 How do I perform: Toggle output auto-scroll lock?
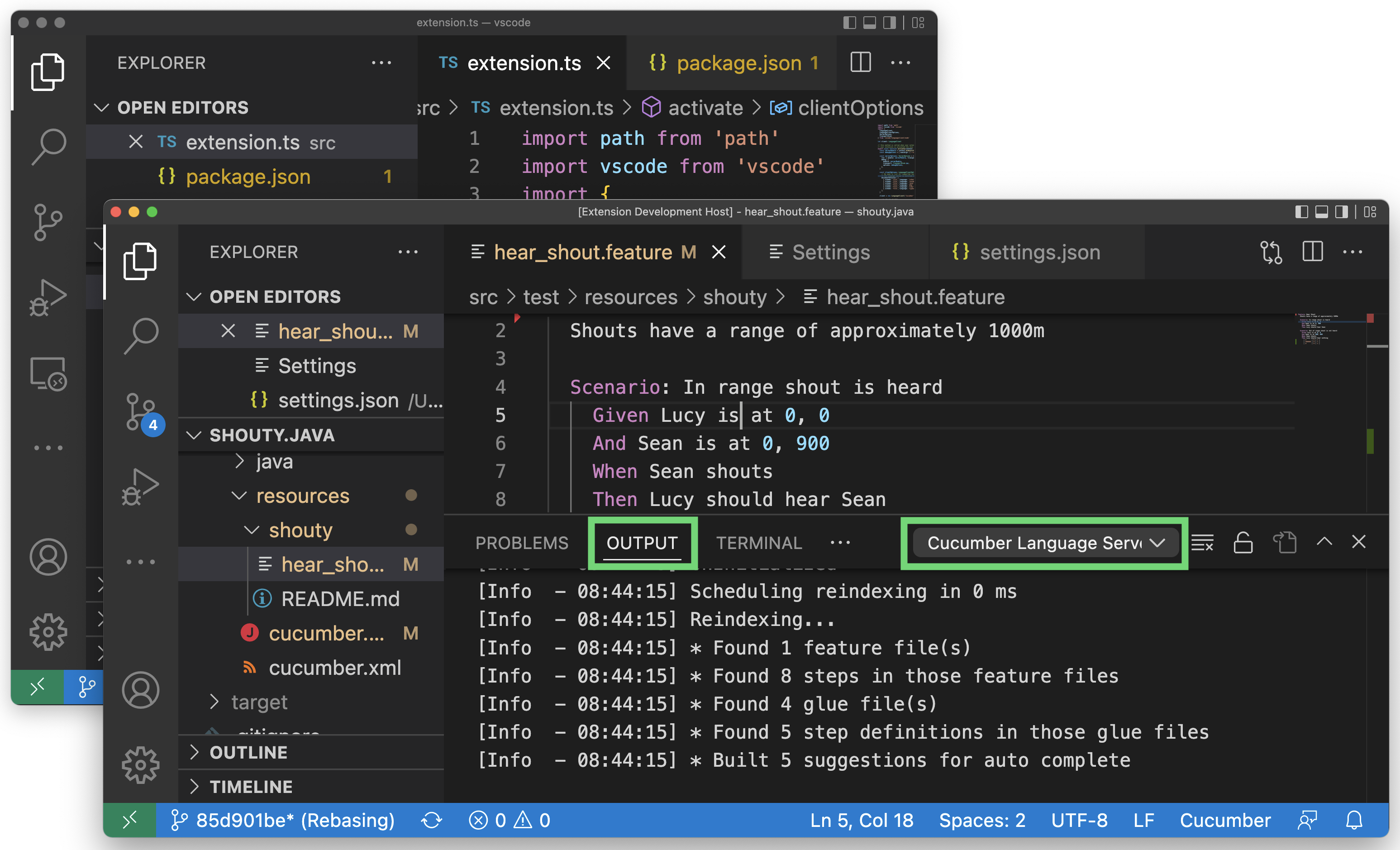click(1243, 543)
